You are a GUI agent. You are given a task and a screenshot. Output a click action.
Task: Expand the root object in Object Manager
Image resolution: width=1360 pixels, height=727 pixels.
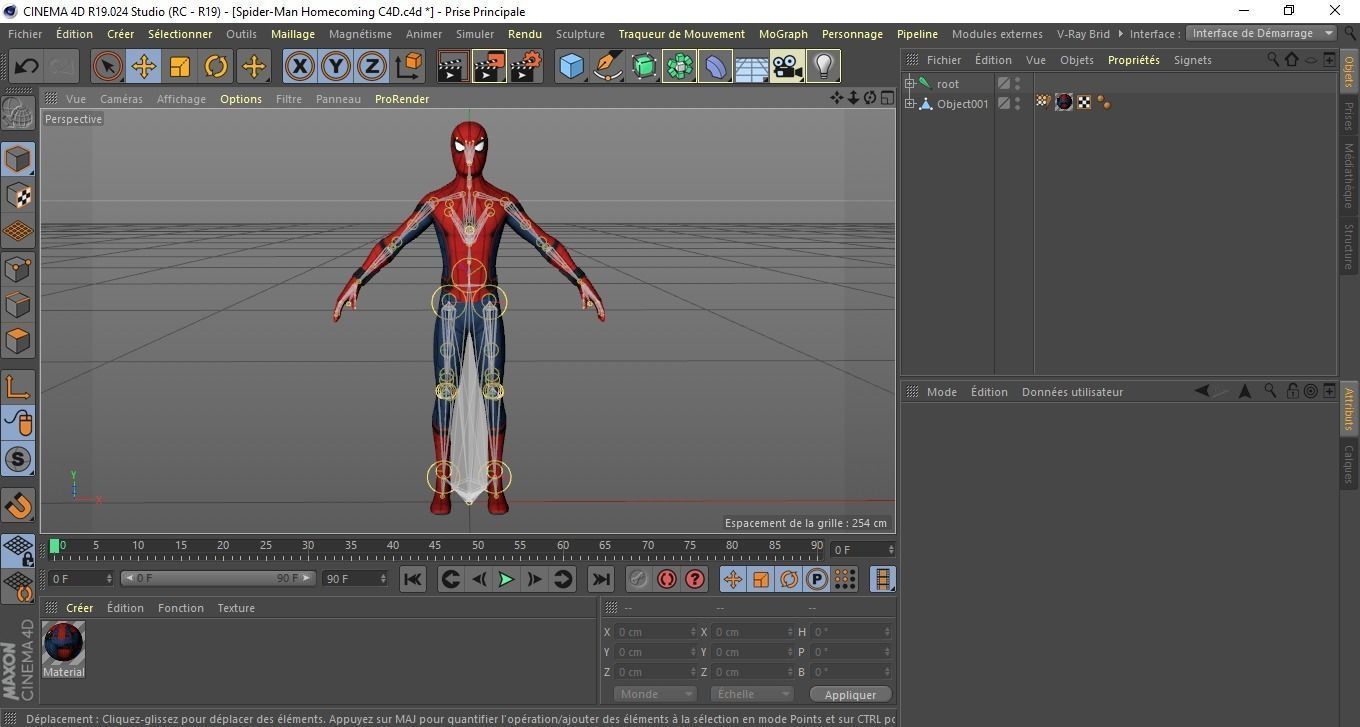click(910, 84)
